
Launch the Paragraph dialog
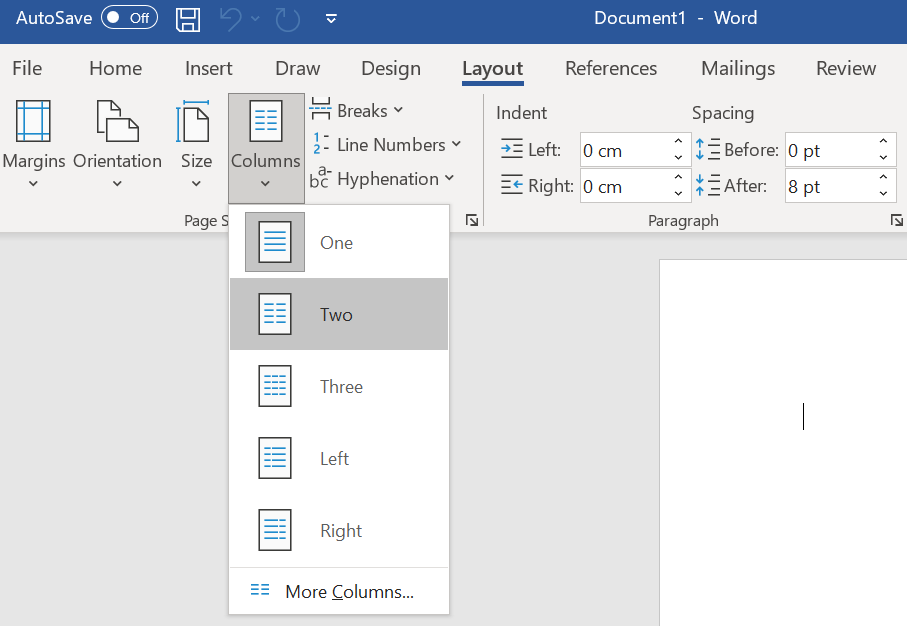897,220
